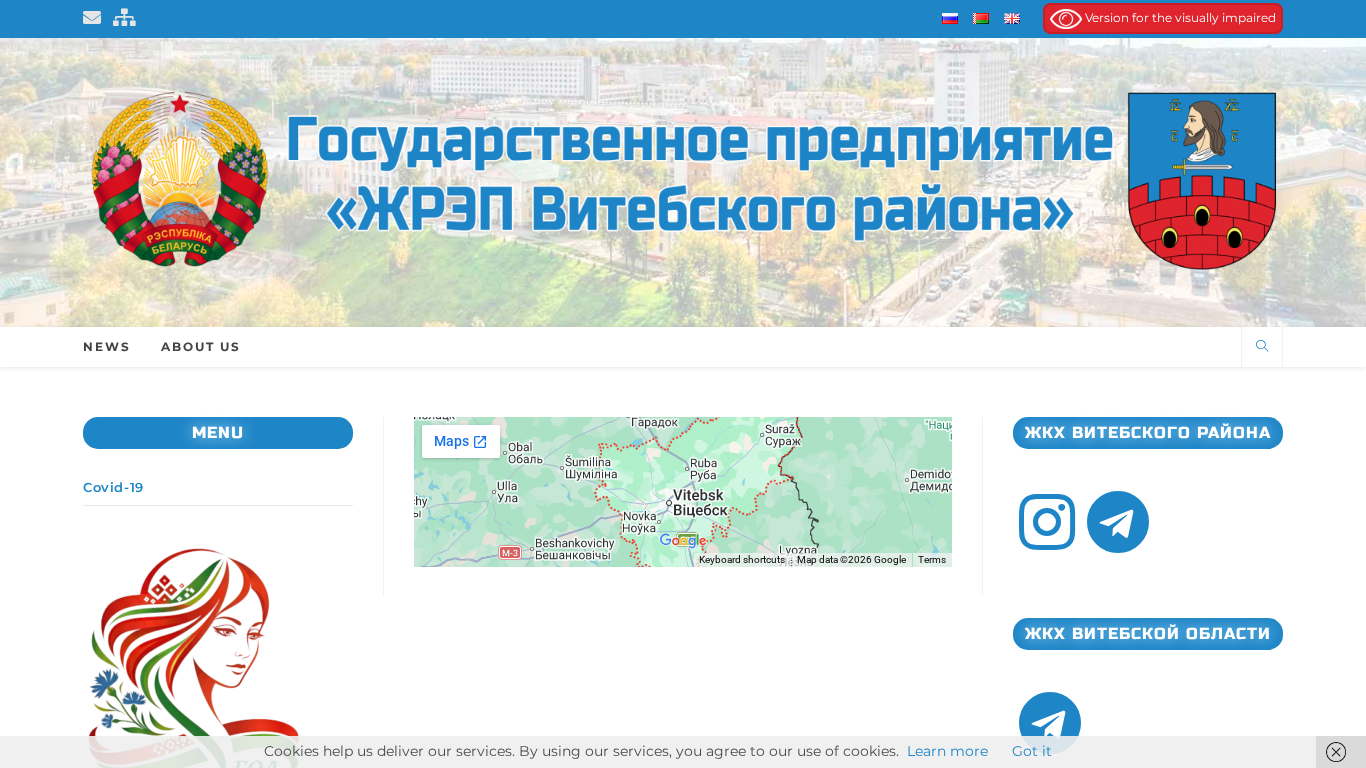Open the sitemap icon in top bar

pyautogui.click(x=124, y=17)
